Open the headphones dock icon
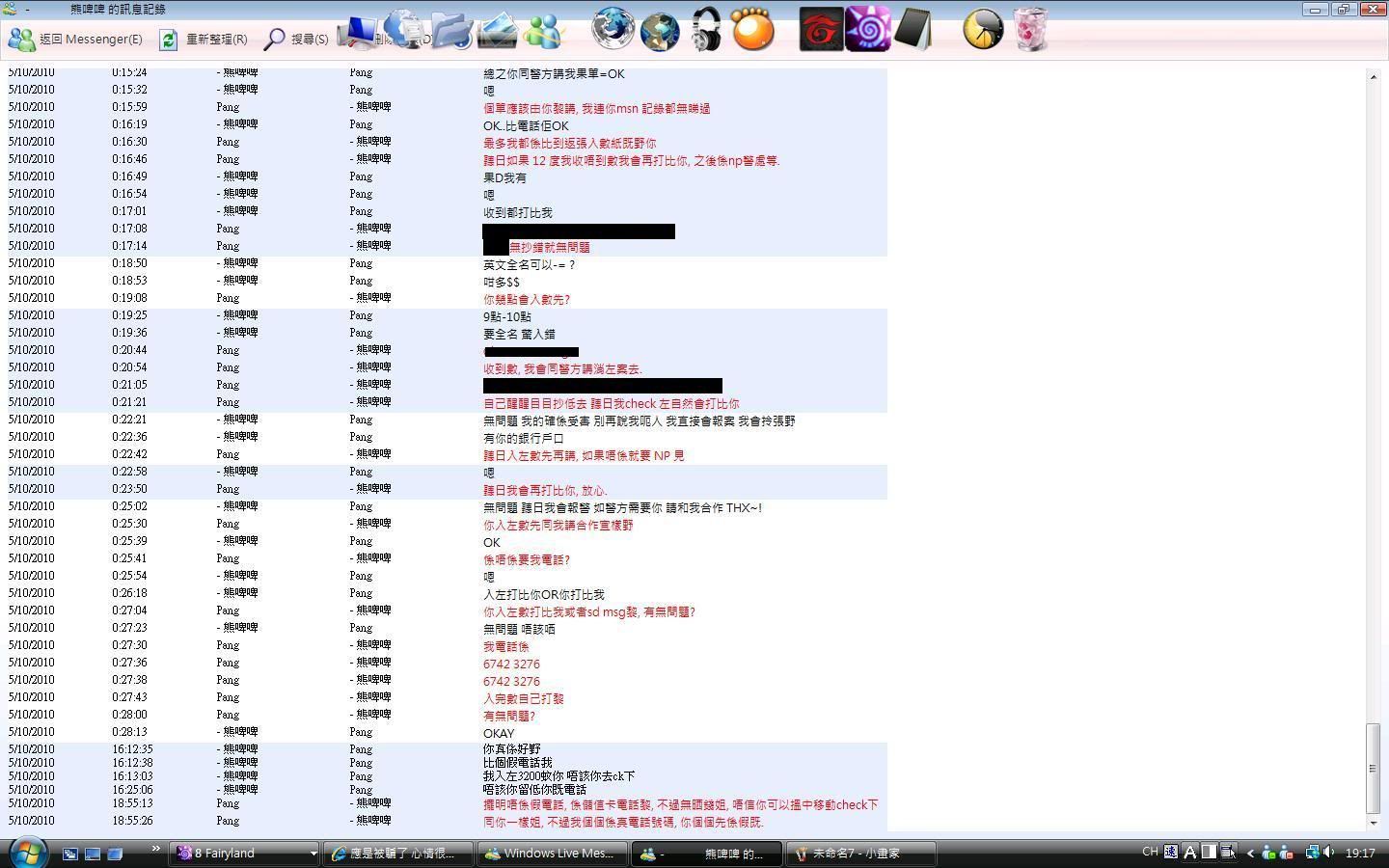 point(706,30)
